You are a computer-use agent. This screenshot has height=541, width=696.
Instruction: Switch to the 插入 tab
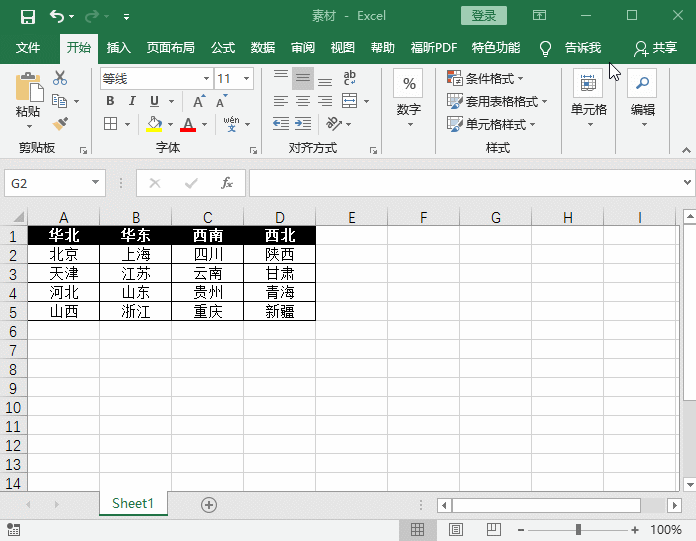(x=119, y=47)
